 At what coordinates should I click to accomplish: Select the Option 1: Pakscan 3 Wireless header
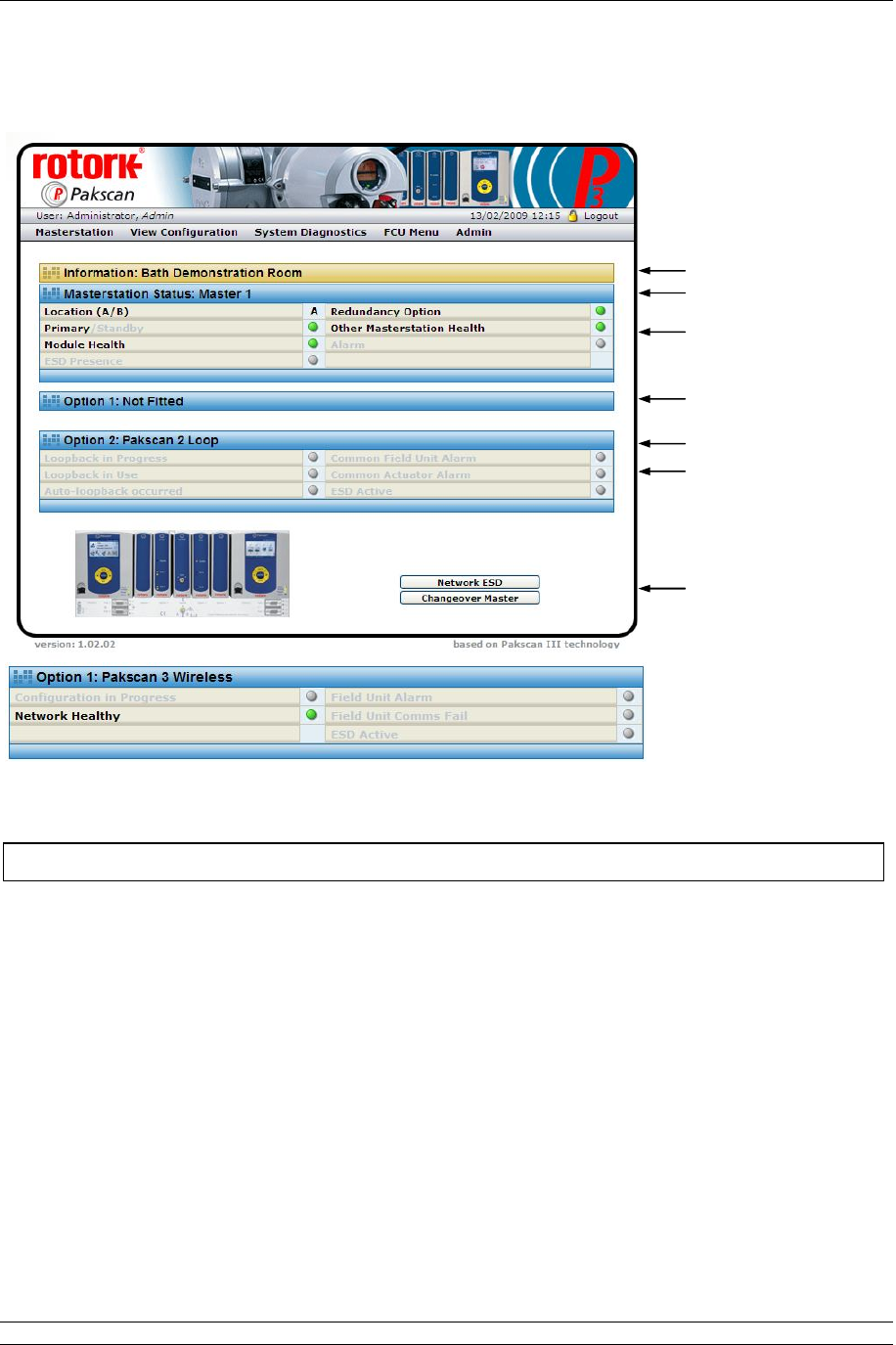coord(326,677)
